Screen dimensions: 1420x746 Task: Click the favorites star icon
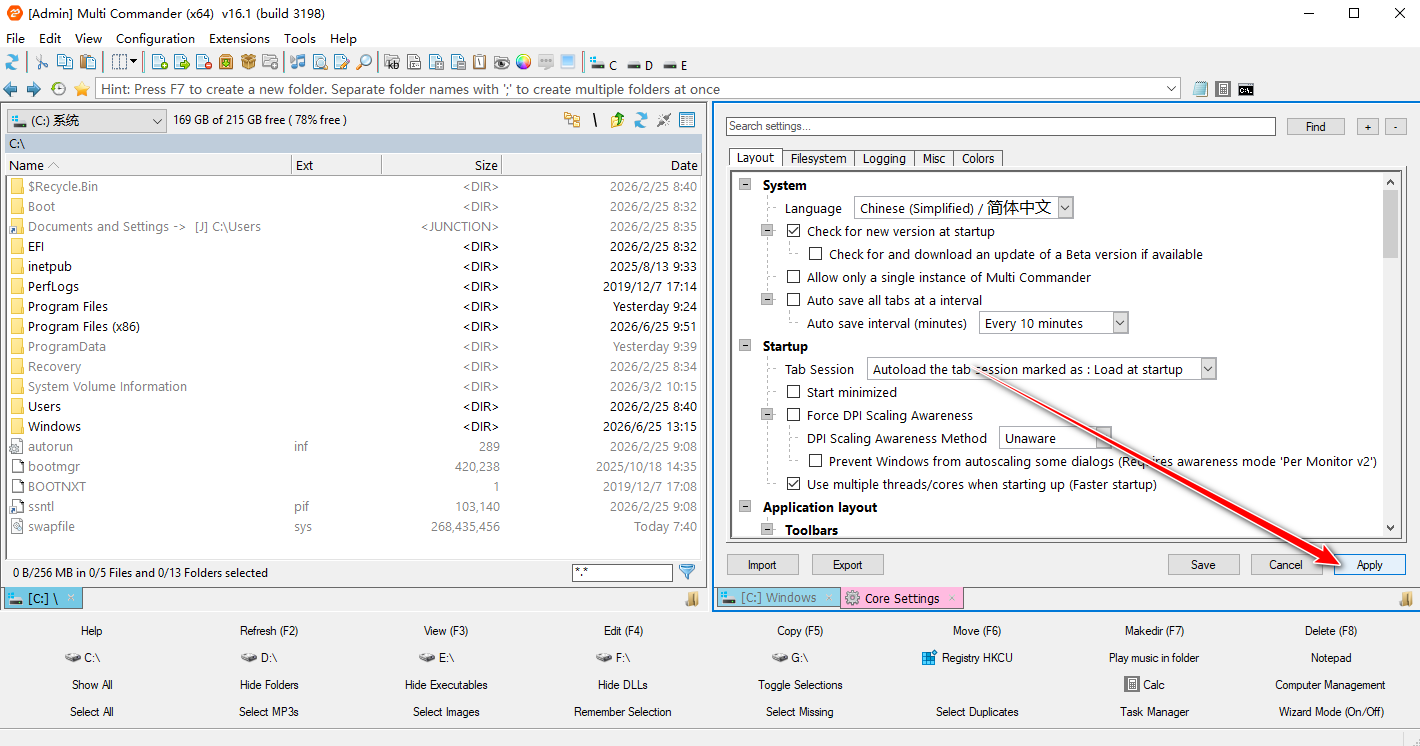click(81, 89)
